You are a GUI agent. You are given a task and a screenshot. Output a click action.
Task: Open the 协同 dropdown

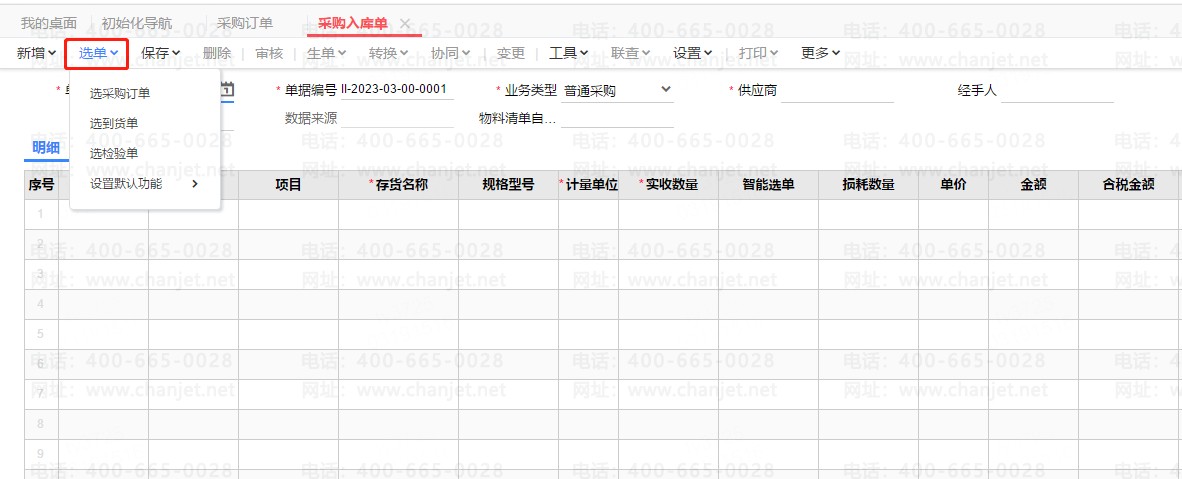point(450,53)
